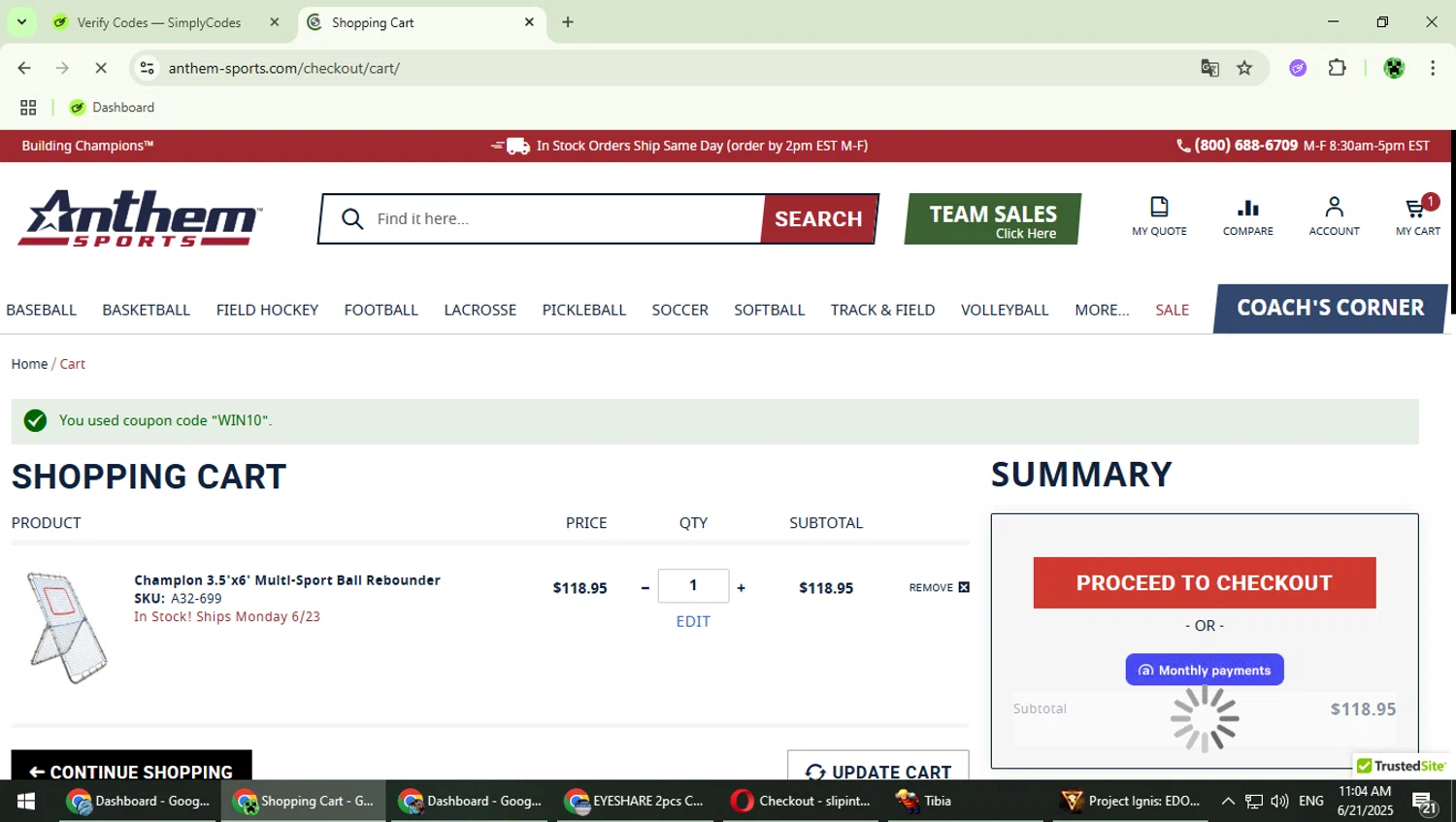Open the Windows notification center icon

coord(1424,802)
